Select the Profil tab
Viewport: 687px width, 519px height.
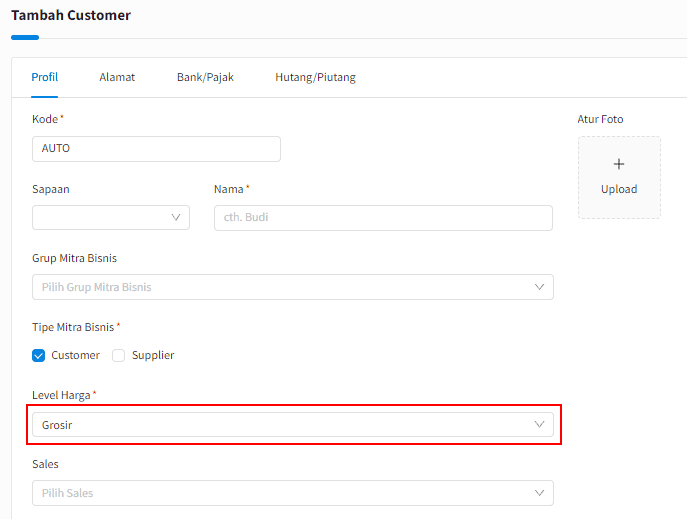click(x=45, y=77)
